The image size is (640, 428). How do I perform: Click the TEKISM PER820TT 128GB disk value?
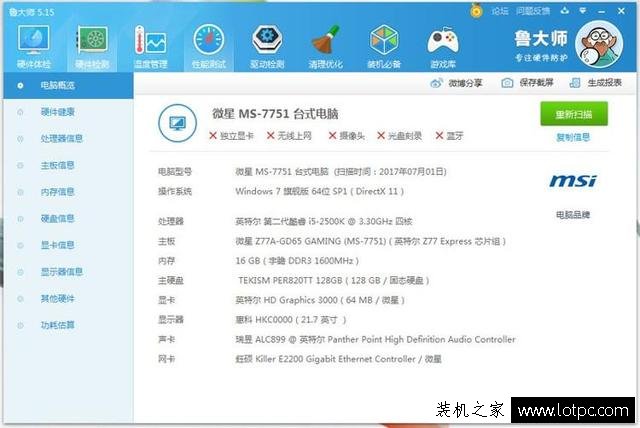pos(333,281)
